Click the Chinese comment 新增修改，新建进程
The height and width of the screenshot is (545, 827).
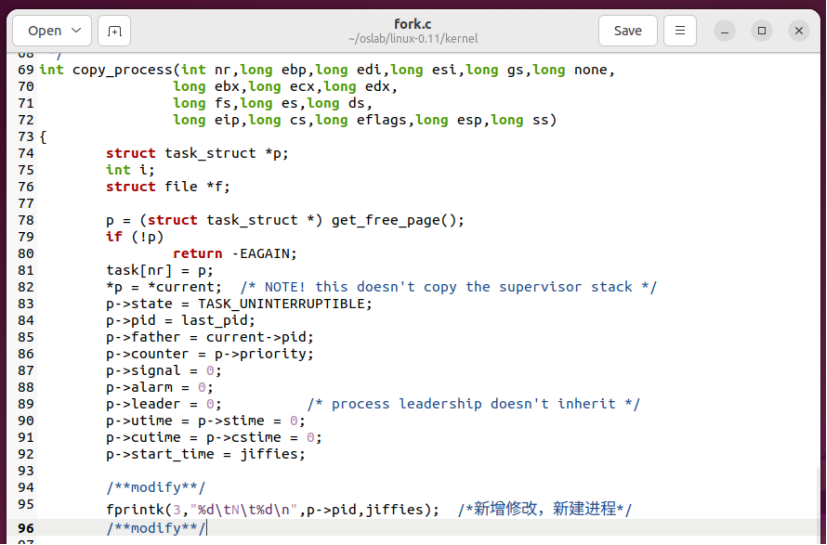(x=545, y=509)
